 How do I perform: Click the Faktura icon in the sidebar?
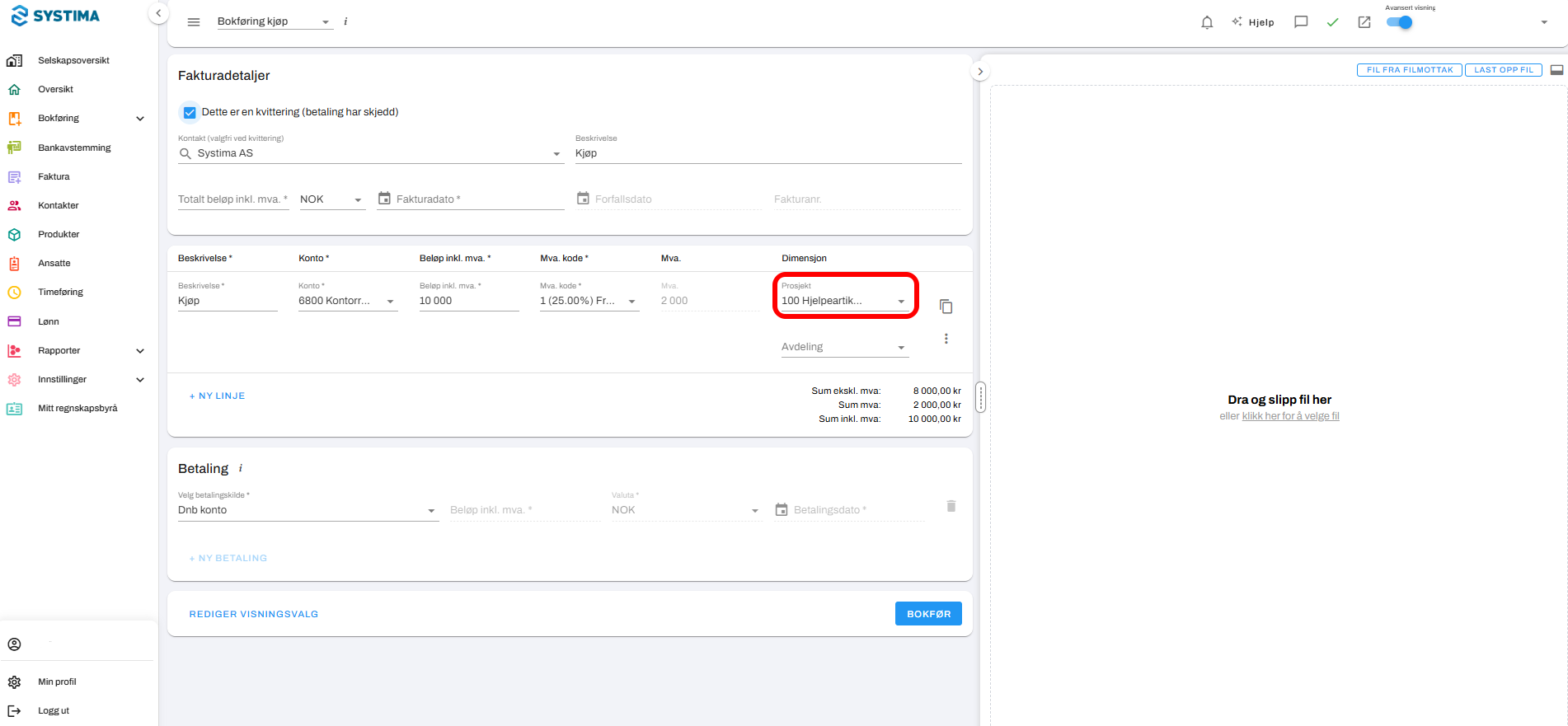click(x=14, y=176)
